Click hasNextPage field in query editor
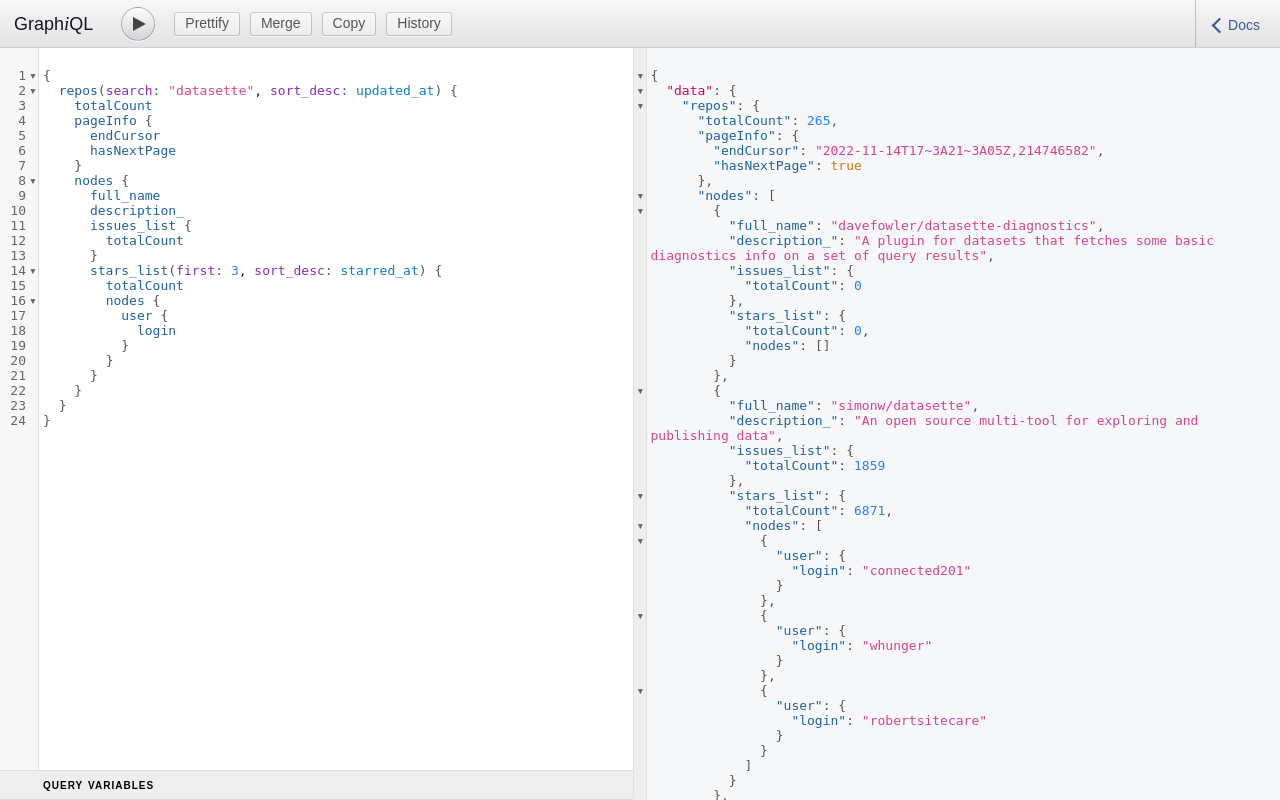Viewport: 1280px width, 800px height. coord(133,151)
